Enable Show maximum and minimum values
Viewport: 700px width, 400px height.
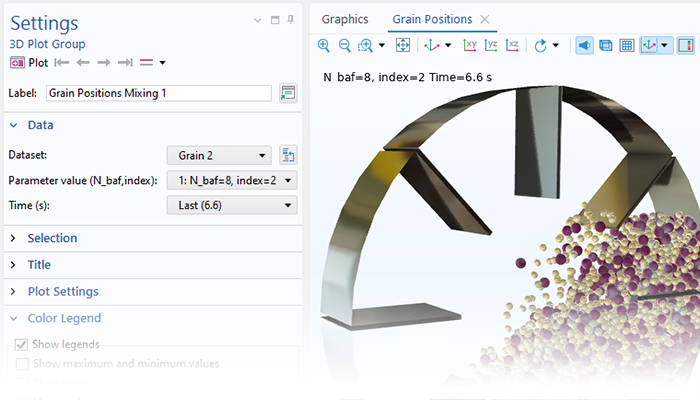[x=22, y=364]
